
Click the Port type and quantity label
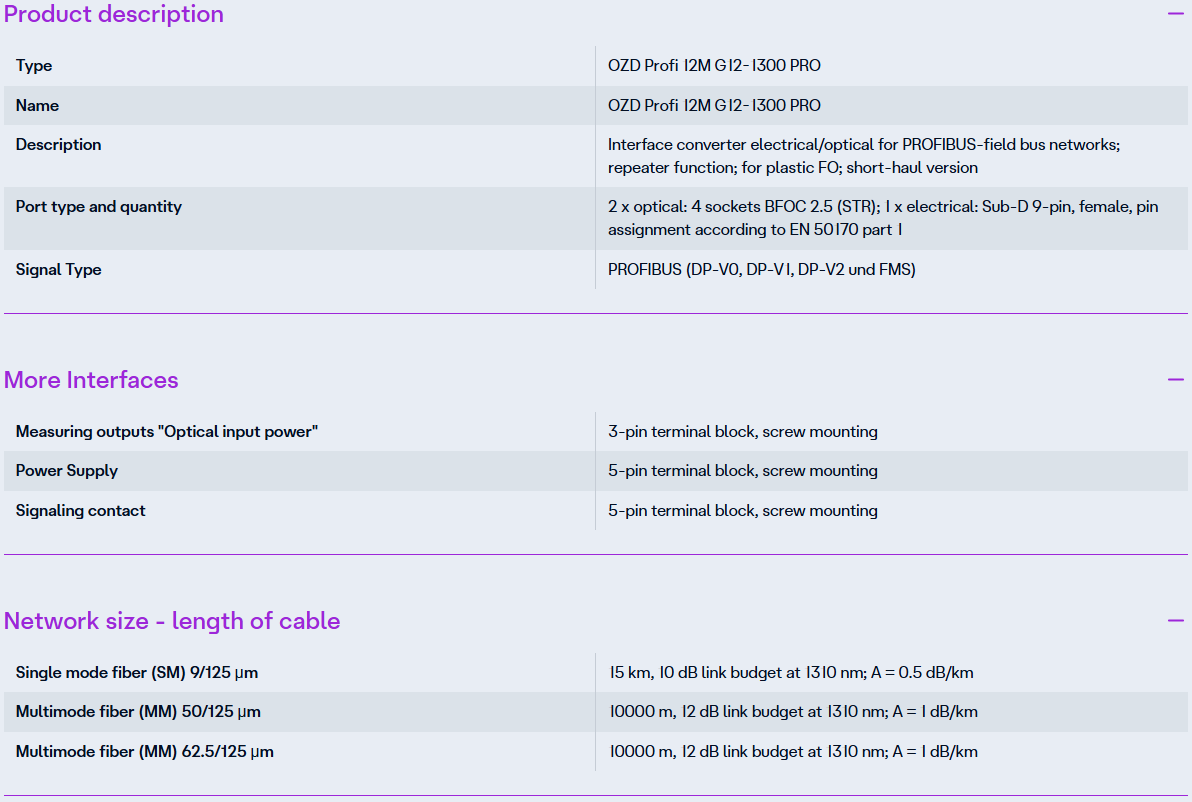pos(99,207)
